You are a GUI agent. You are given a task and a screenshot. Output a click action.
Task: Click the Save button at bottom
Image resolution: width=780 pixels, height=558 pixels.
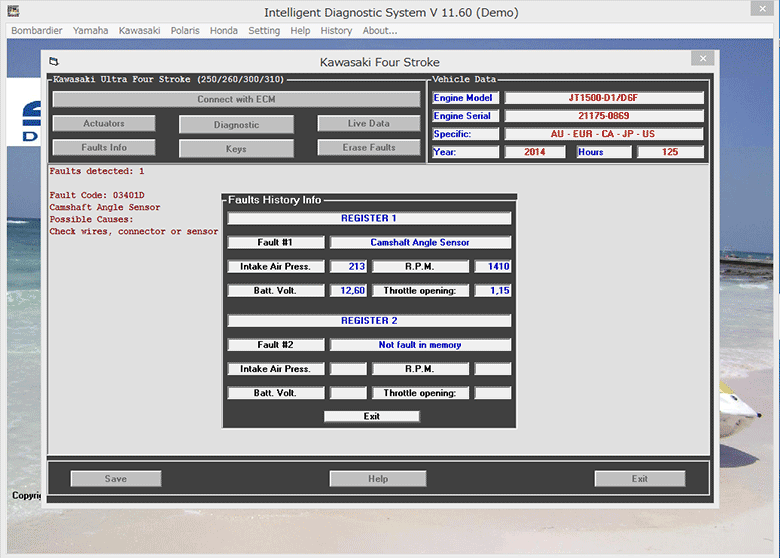click(x=116, y=478)
